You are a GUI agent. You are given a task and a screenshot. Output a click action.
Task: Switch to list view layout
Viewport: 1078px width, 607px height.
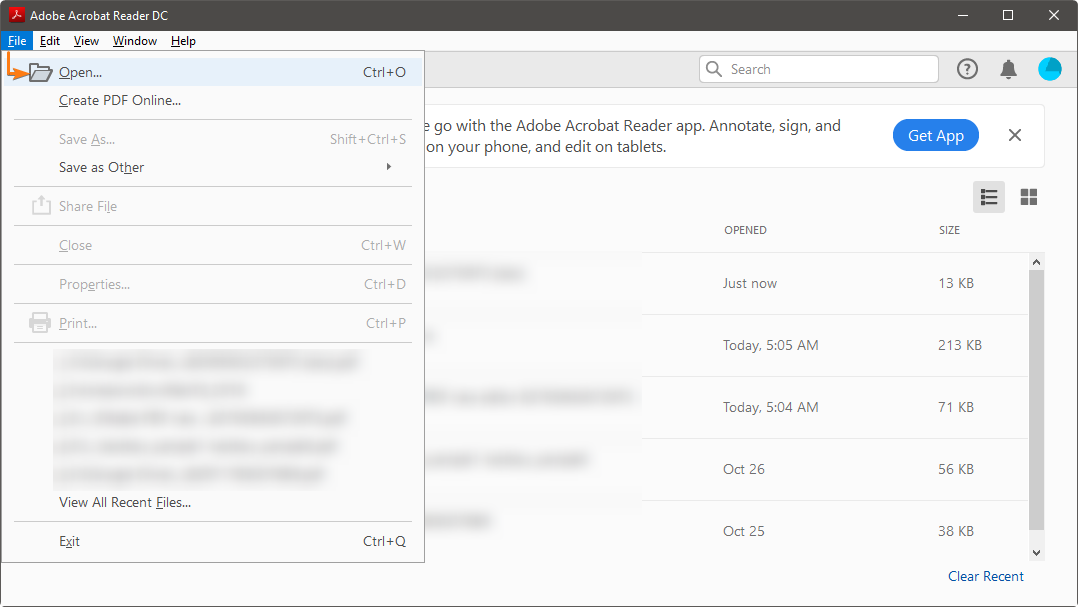989,197
